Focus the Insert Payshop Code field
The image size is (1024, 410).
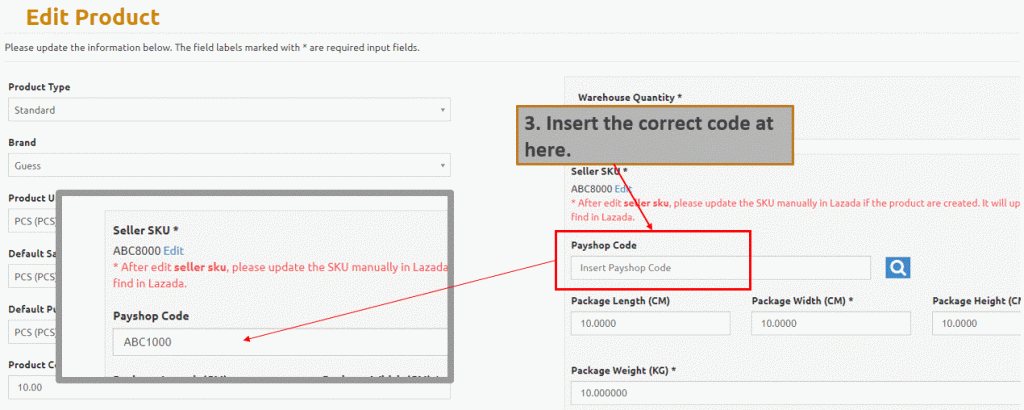tap(720, 268)
